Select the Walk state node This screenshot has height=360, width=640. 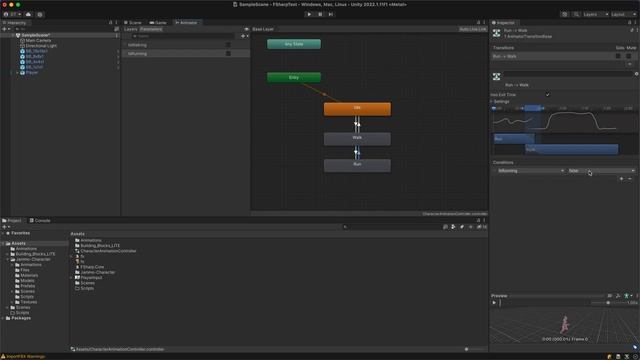tap(357, 139)
